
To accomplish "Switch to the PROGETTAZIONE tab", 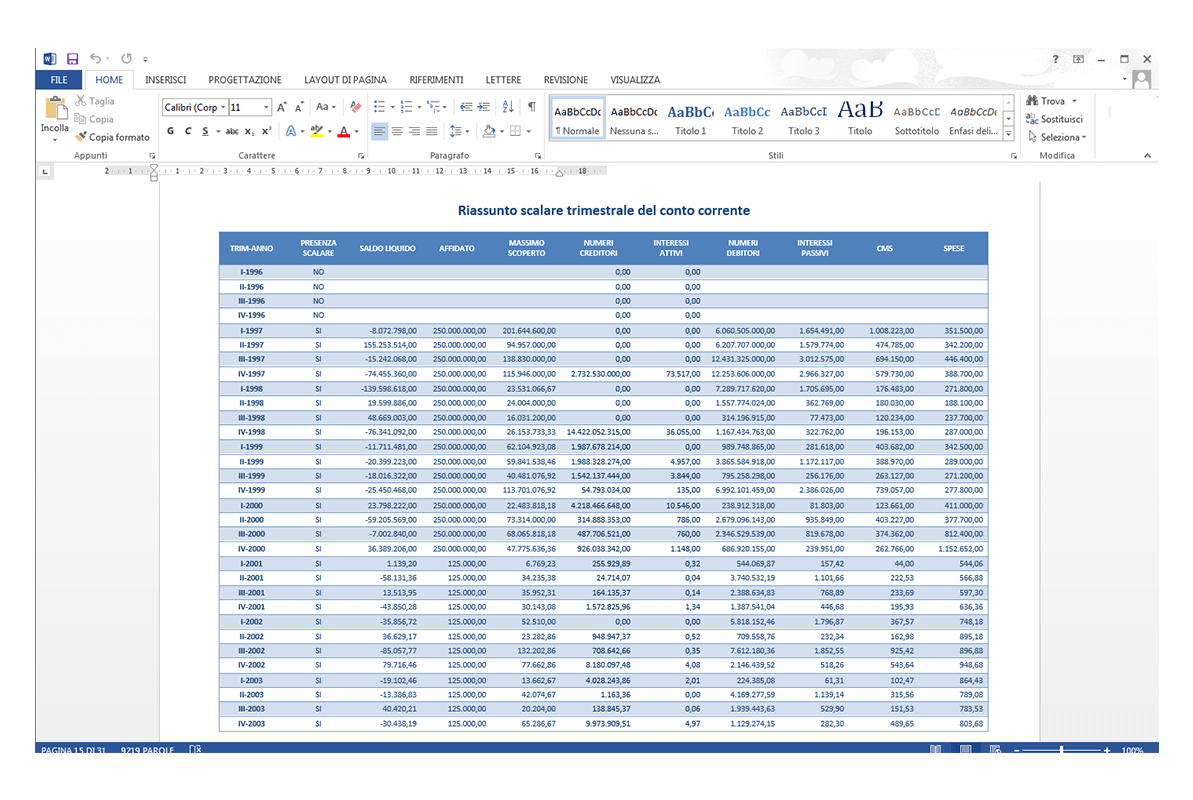I will pyautogui.click(x=244, y=80).
